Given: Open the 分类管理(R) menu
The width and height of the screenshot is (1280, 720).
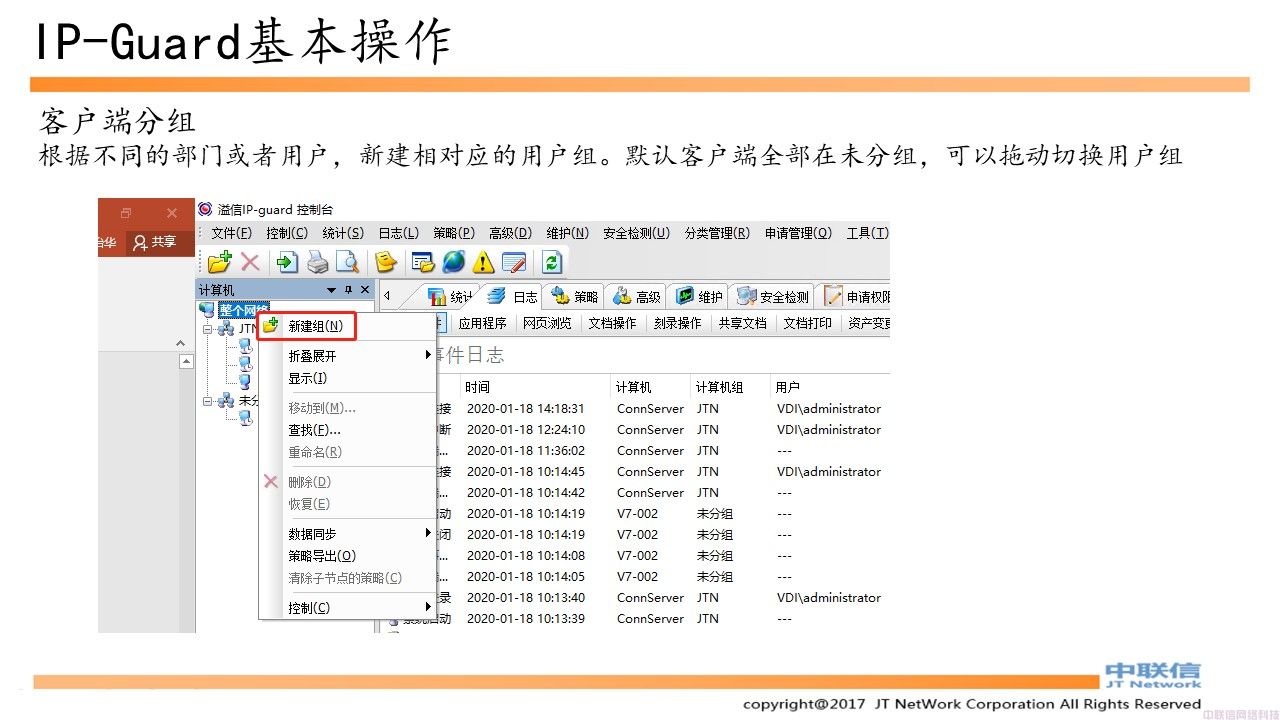Looking at the screenshot, I should pos(717,233).
